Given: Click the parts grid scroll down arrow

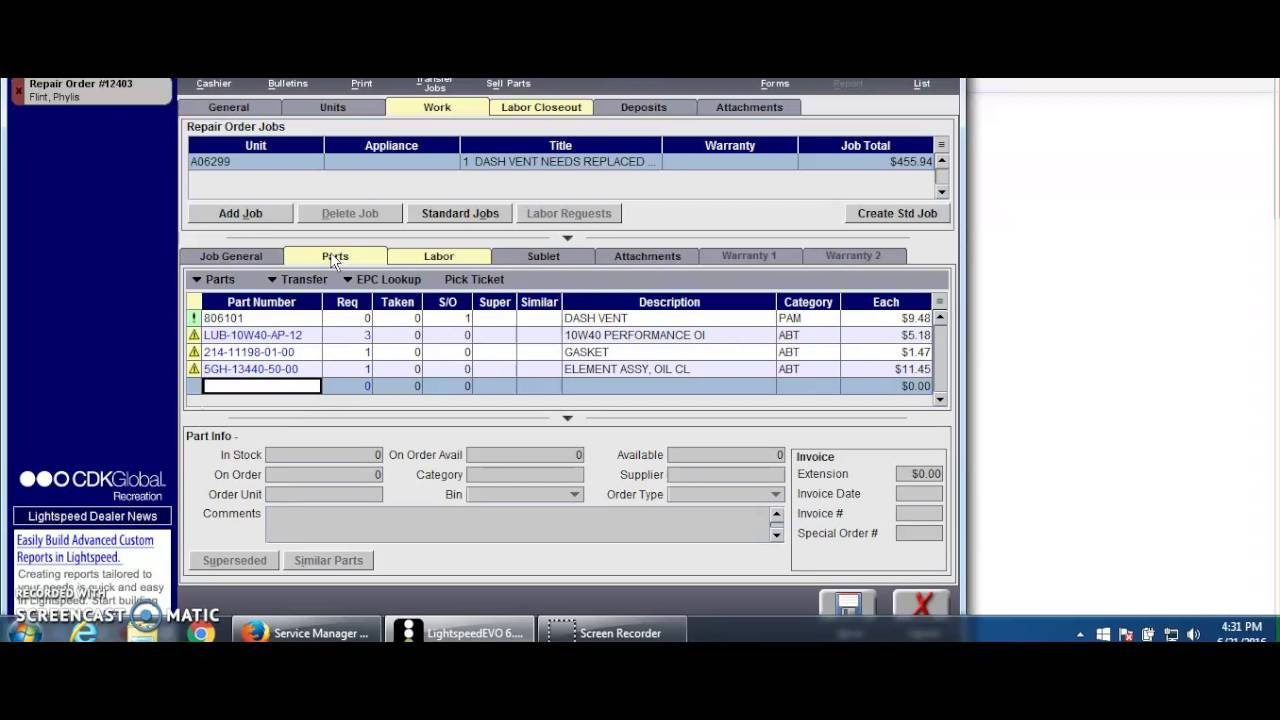Looking at the screenshot, I should click(940, 399).
